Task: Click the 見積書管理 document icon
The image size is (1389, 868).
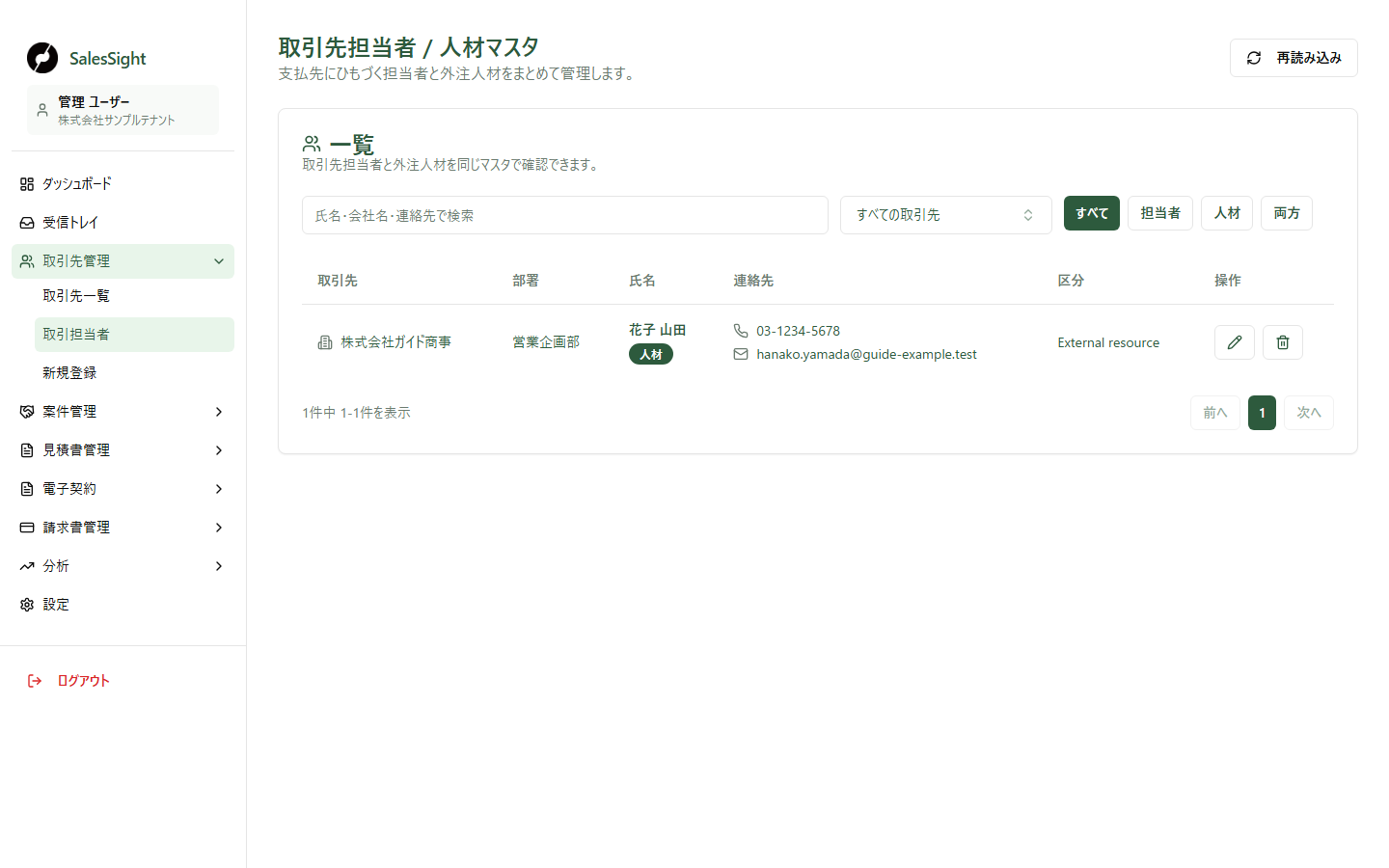Action: pyautogui.click(x=27, y=450)
